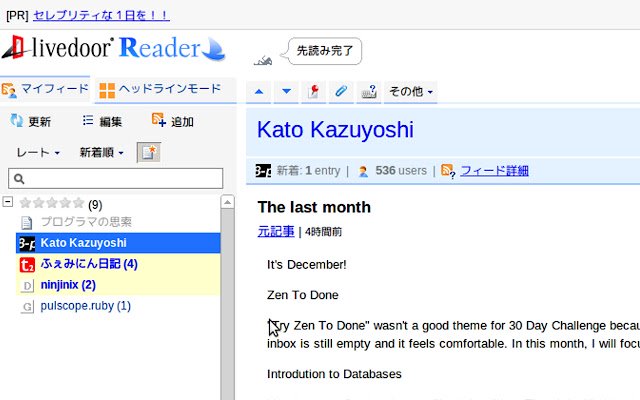Open the フィード詳細 link

494,171
